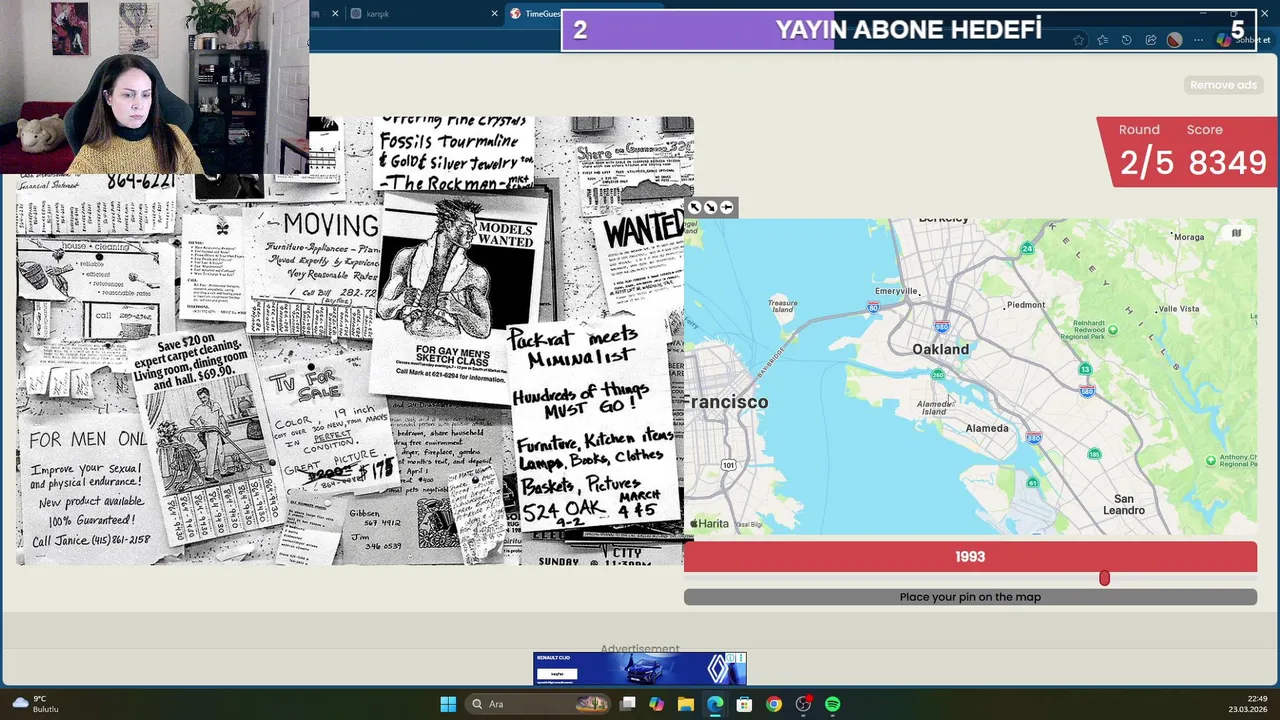Click the Highway 101 shield on the map
Screen dimensions: 1280x720
tap(729, 465)
